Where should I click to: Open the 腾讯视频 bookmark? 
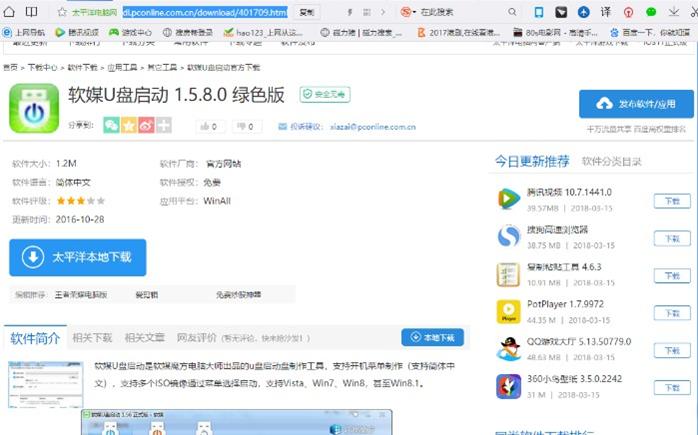77,32
